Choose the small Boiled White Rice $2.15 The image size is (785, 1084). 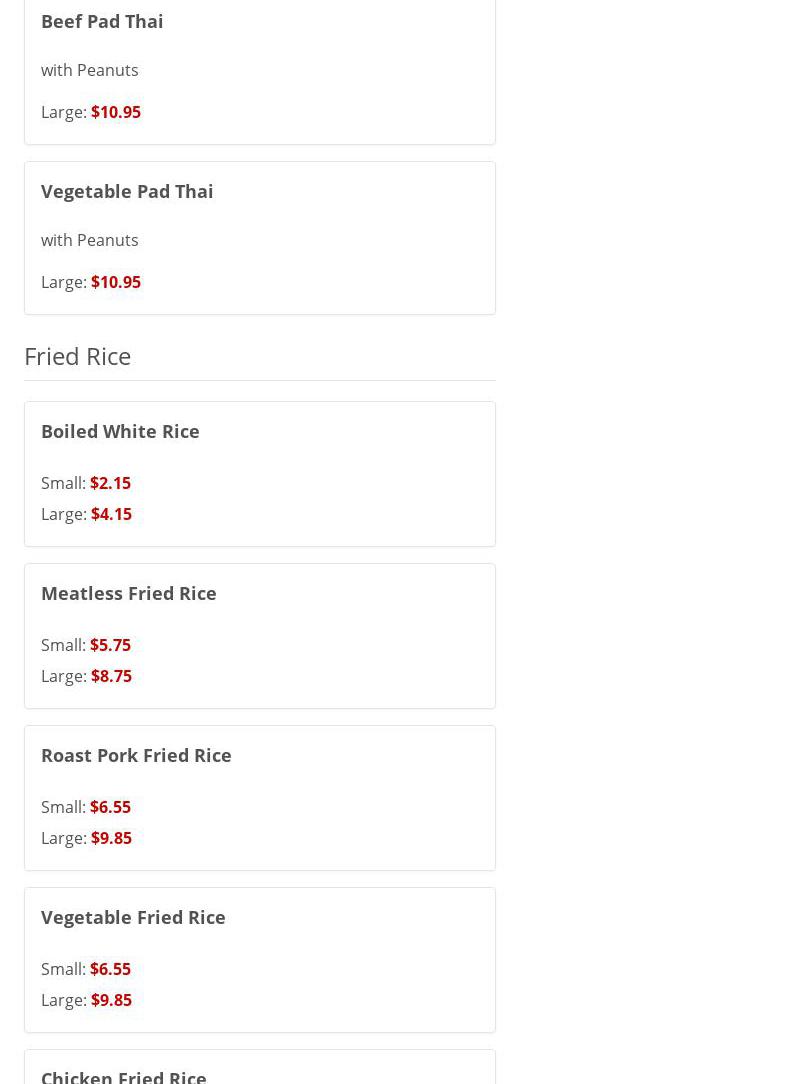pyautogui.click(x=110, y=483)
